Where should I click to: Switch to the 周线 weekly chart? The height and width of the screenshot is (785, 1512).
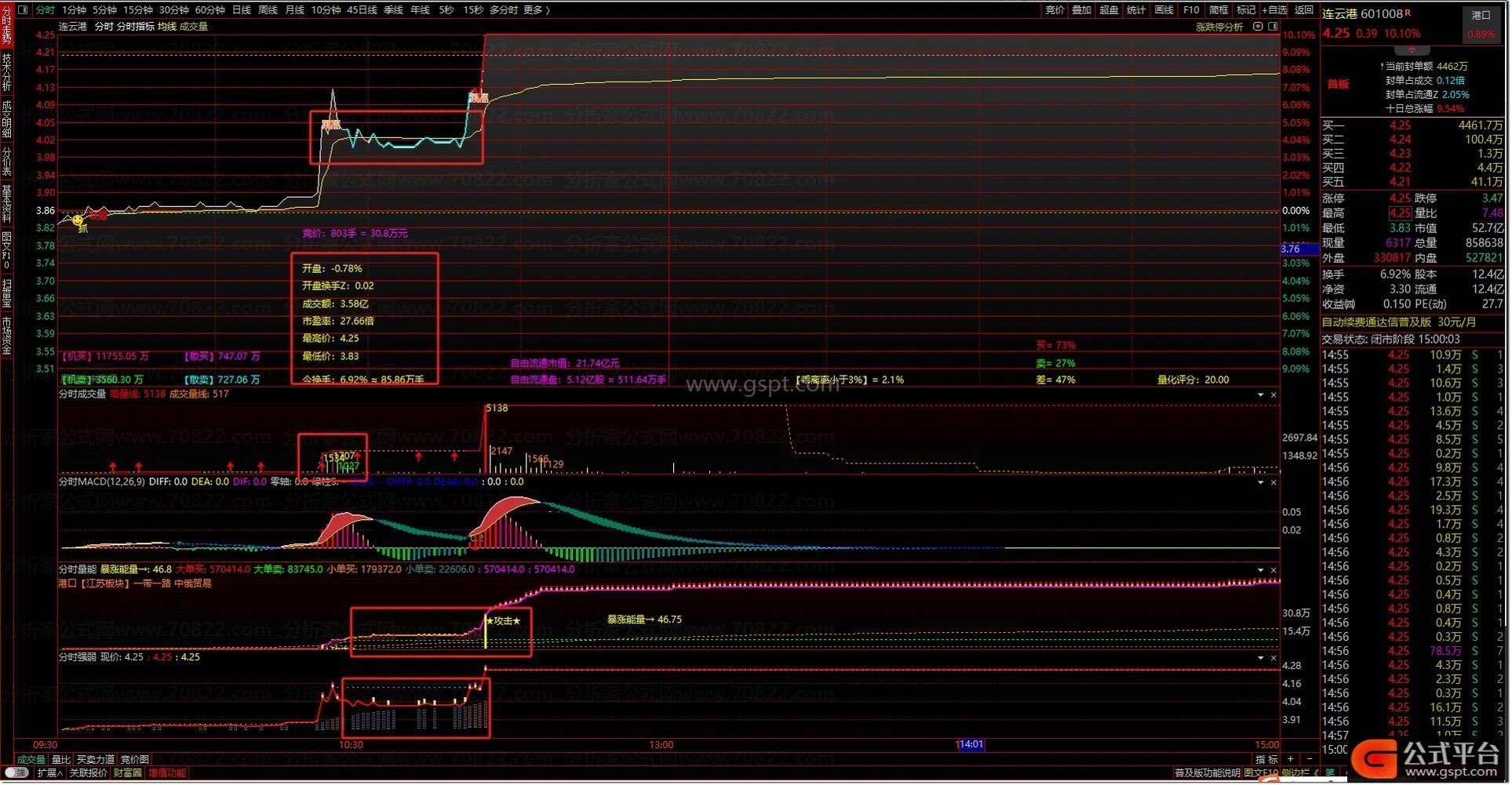(x=268, y=9)
